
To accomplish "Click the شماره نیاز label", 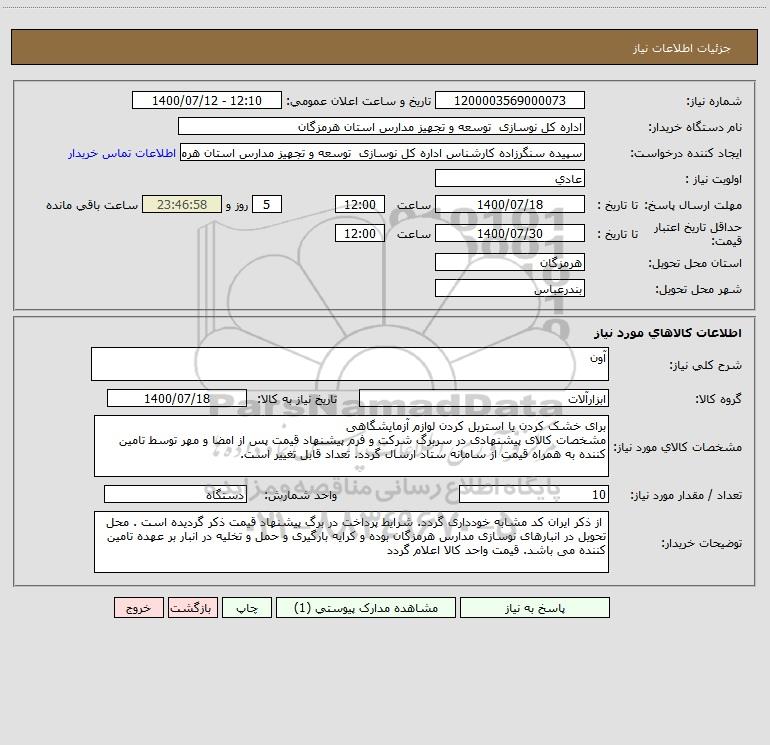I will pyautogui.click(x=714, y=101).
